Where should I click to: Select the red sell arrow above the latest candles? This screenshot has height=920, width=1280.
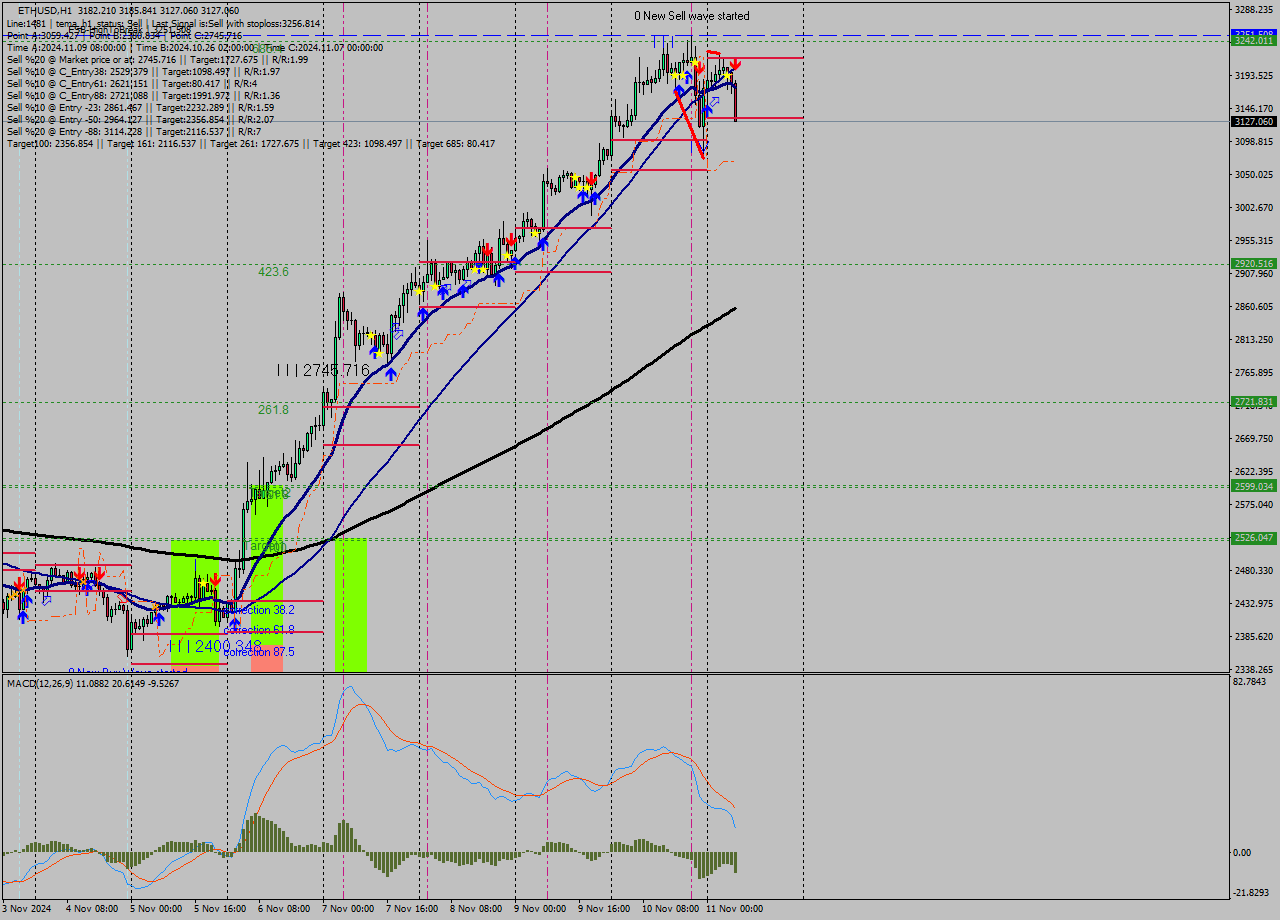[735, 64]
